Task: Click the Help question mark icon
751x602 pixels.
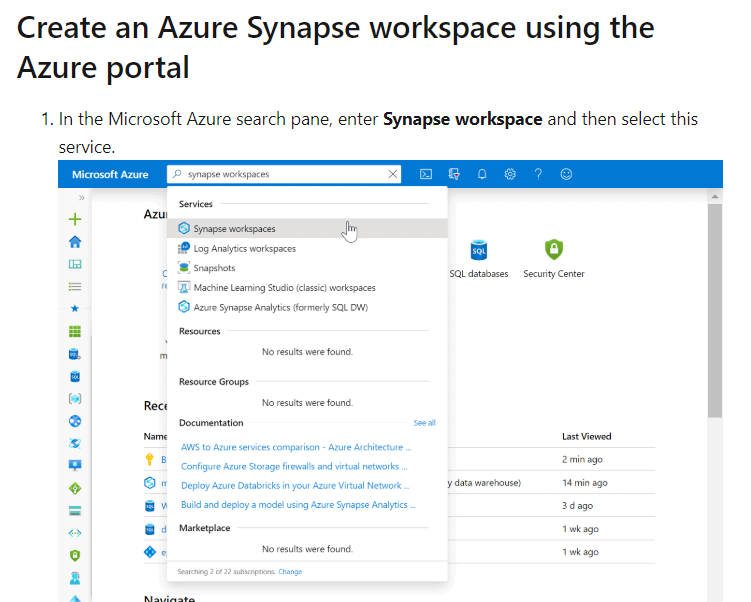Action: [538, 174]
